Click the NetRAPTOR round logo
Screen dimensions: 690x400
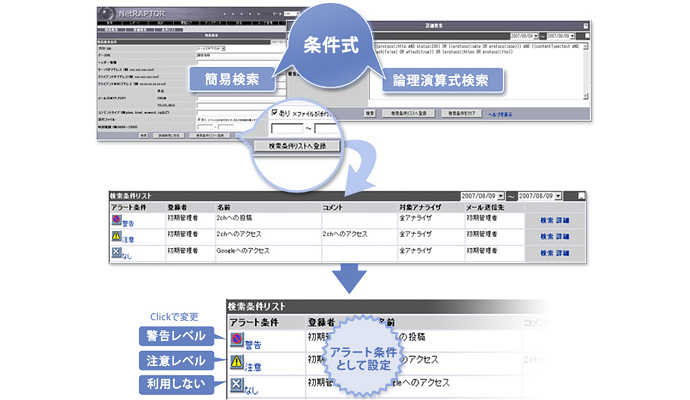coord(107,14)
